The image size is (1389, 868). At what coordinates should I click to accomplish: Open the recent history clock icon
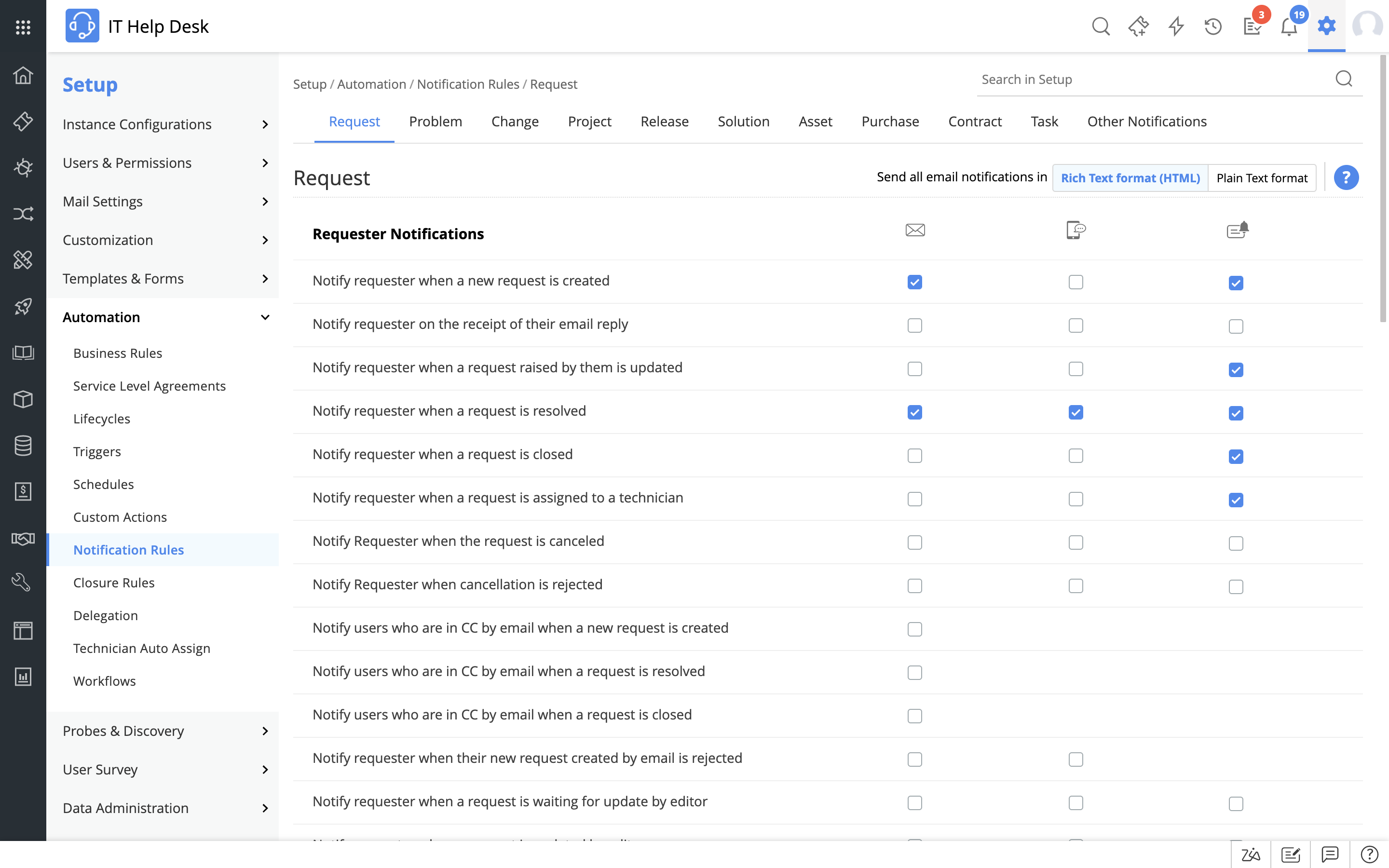click(x=1213, y=27)
